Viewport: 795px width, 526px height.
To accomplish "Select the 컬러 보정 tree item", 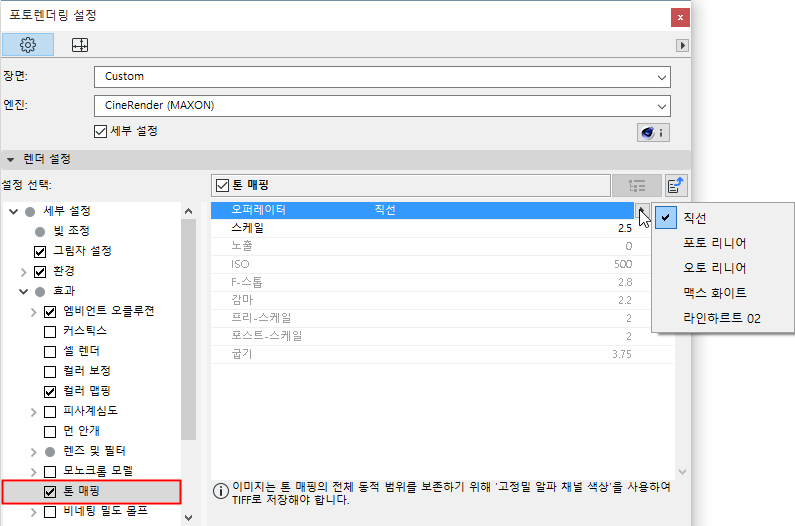I will 87,371.
